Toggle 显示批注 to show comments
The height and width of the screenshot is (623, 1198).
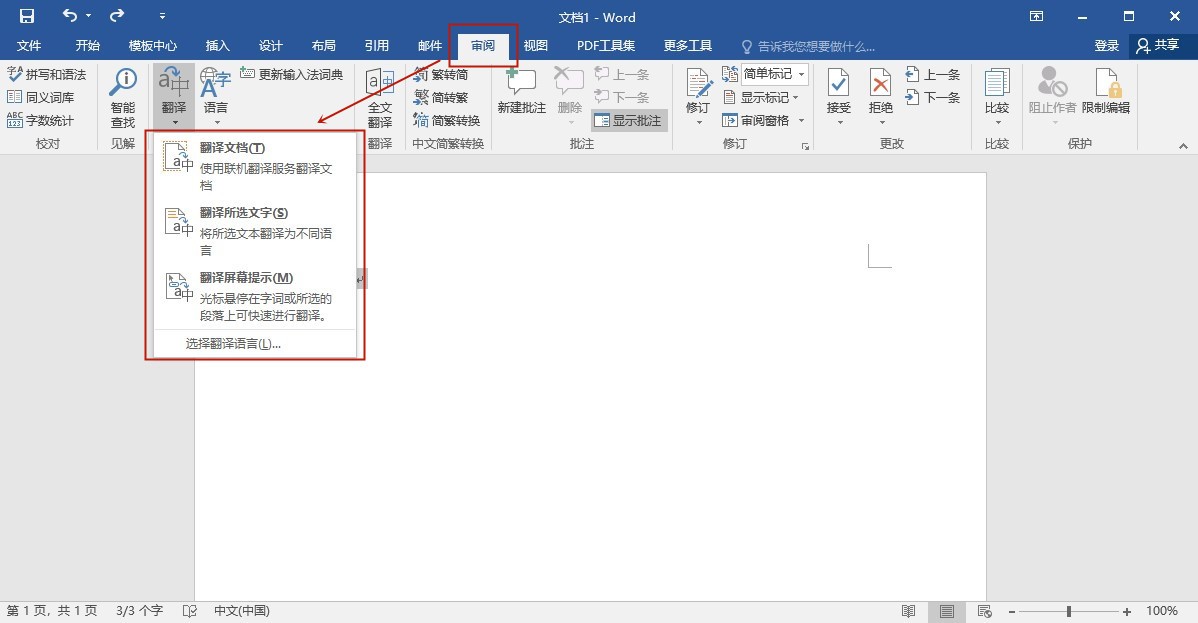[629, 120]
